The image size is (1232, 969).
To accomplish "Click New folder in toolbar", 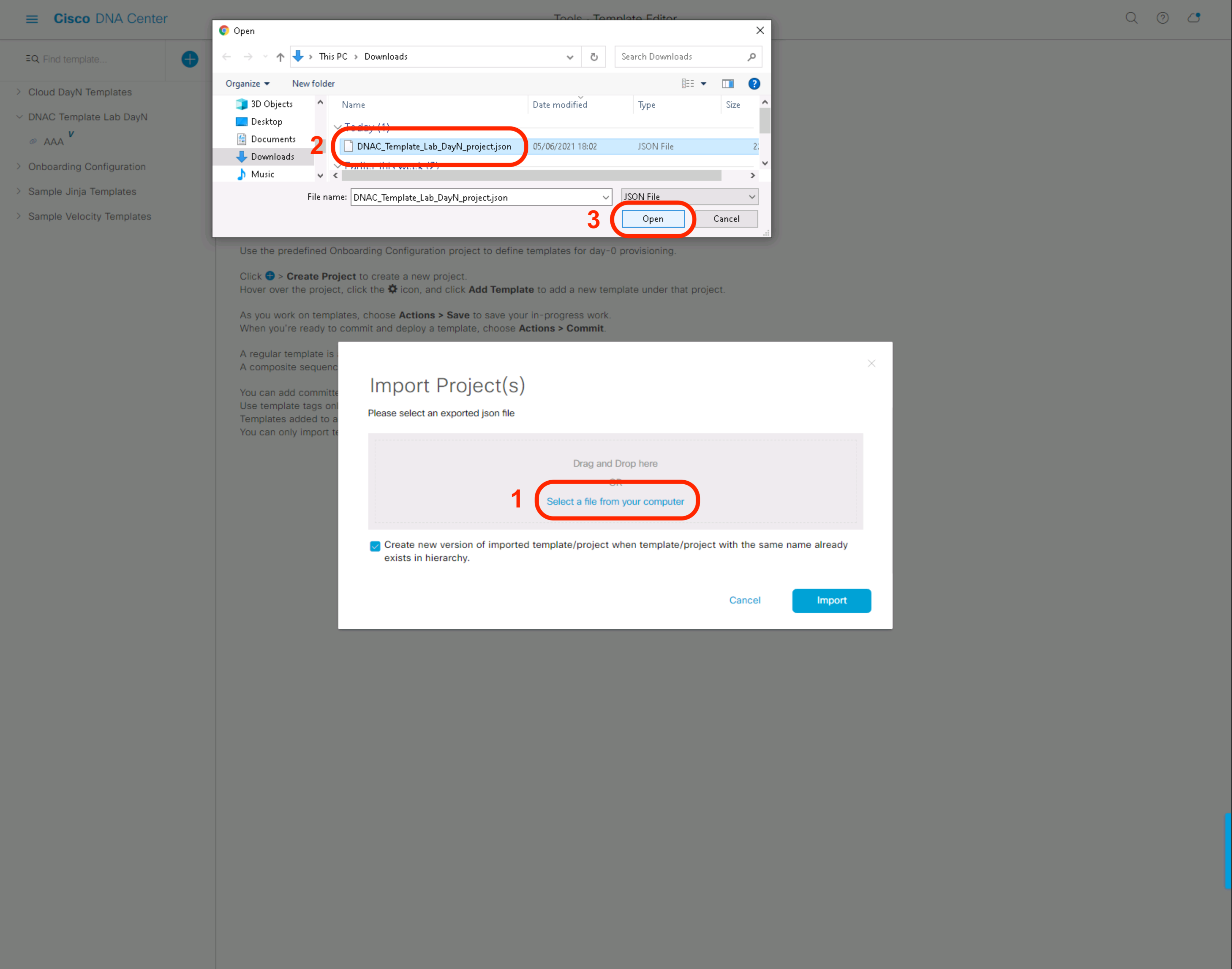I will 313,83.
